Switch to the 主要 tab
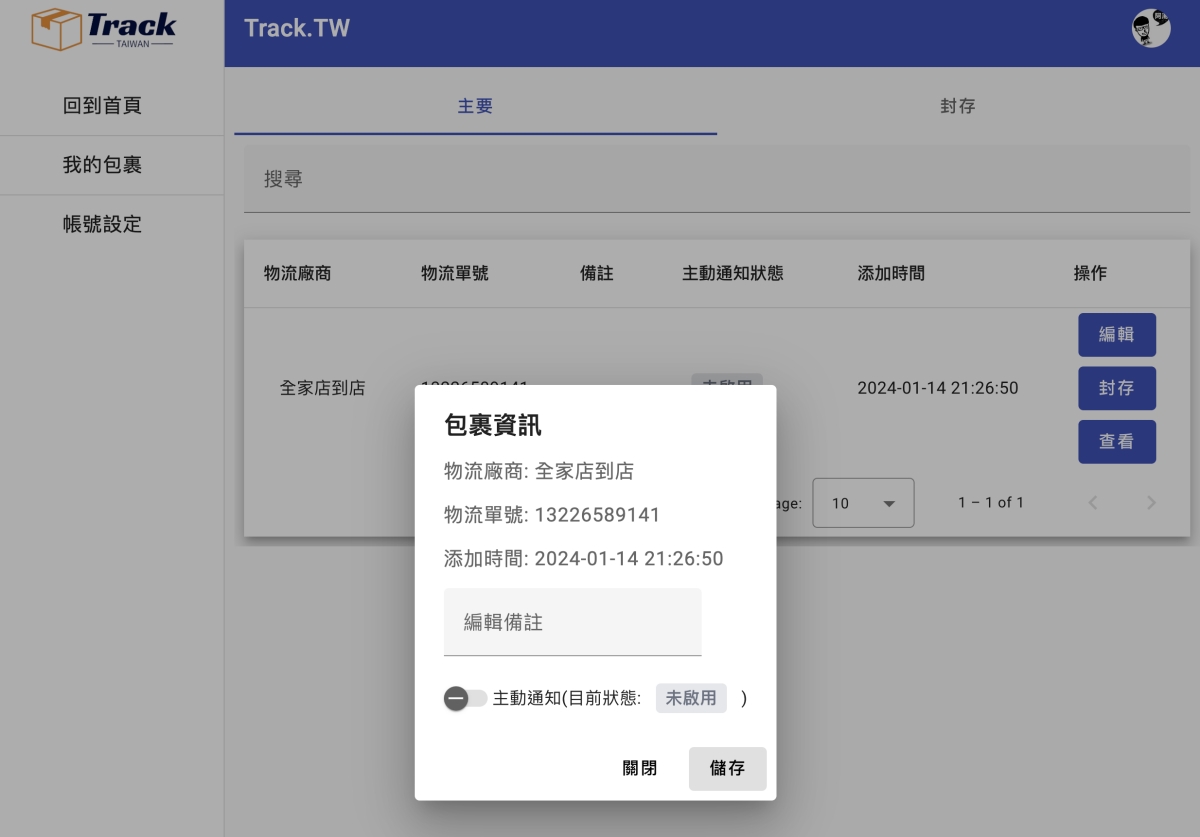Screen dimensions: 1200x837 point(475,106)
